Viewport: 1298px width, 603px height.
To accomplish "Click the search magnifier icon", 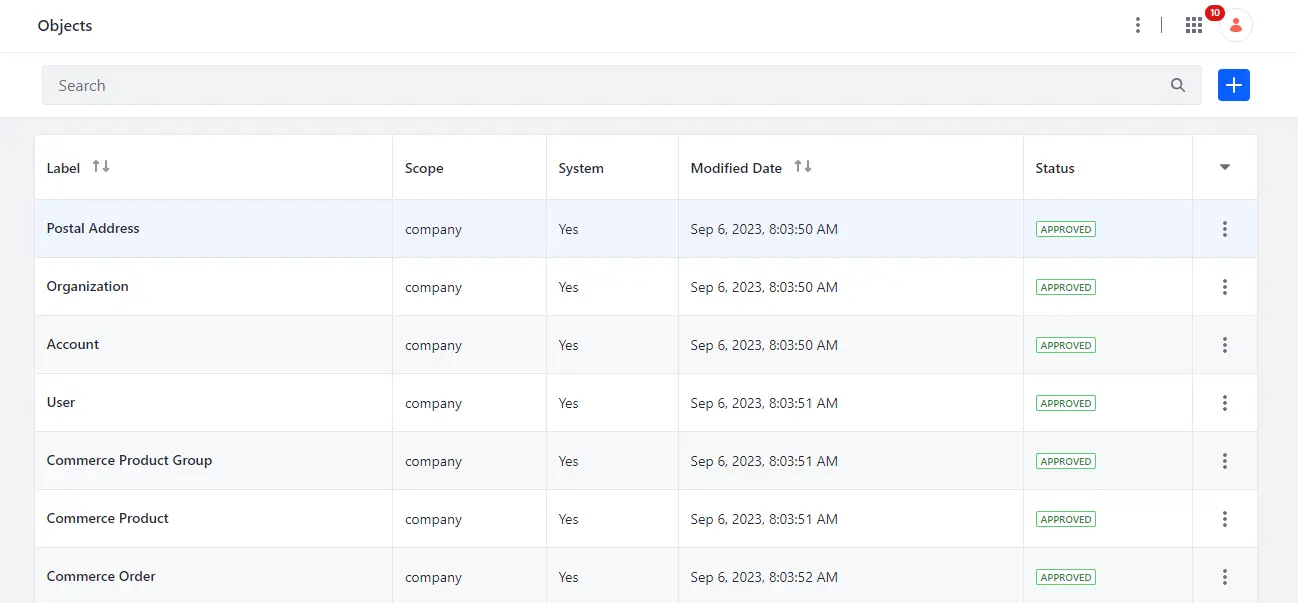I will pyautogui.click(x=1178, y=85).
